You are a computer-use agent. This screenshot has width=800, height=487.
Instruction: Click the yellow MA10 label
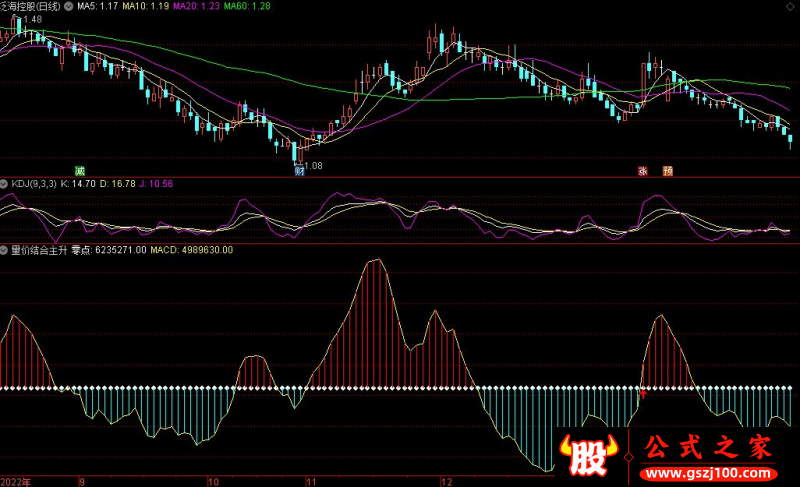(145, 6)
